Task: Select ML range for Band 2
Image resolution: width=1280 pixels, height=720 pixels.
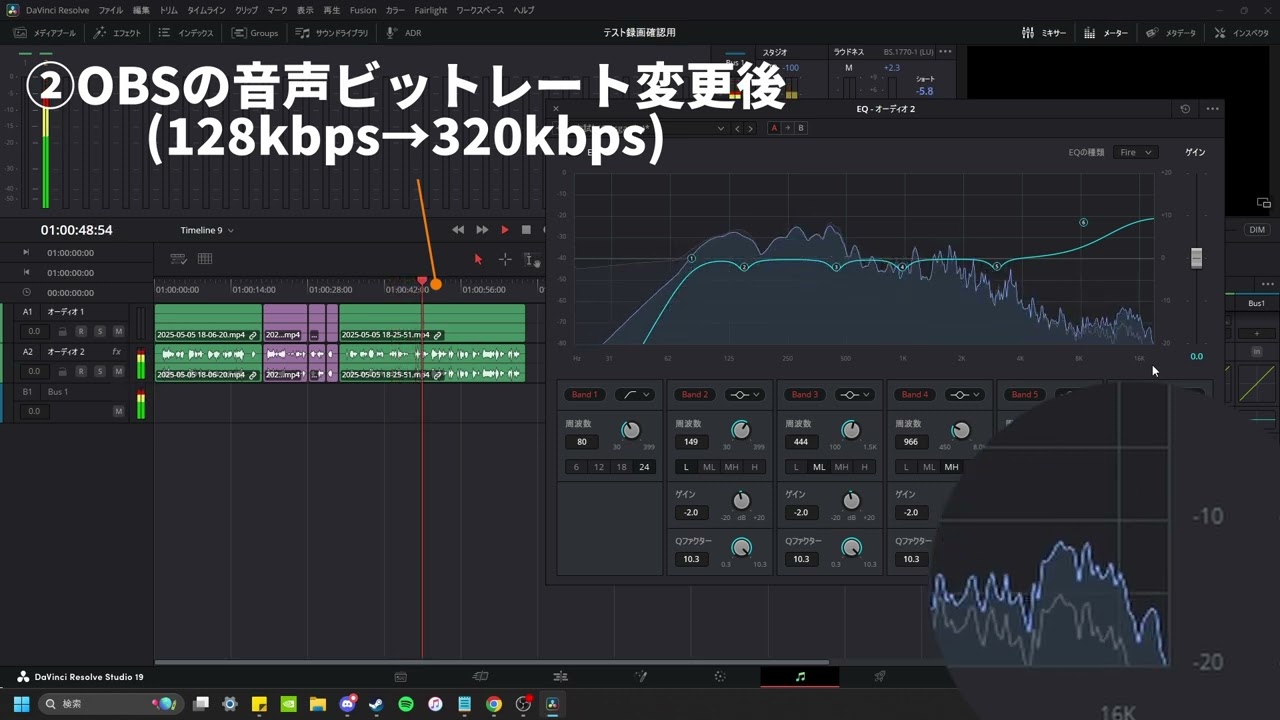Action: click(709, 467)
